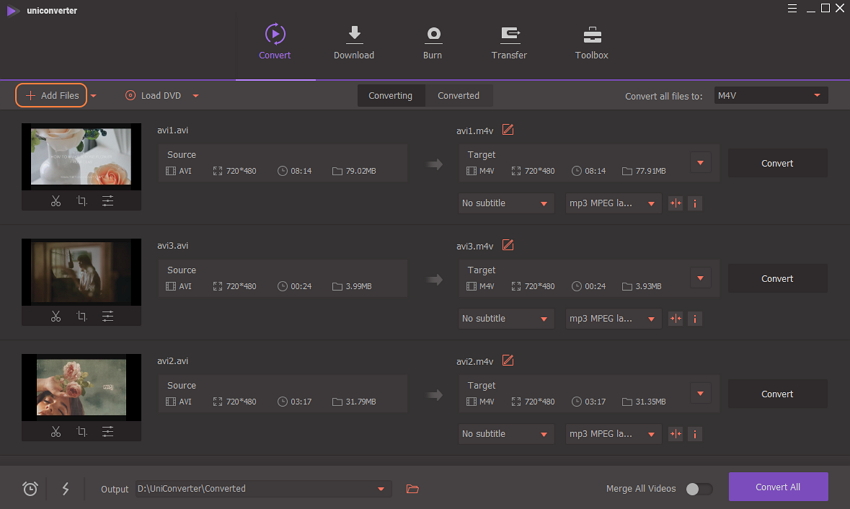Viewport: 850px width, 509px height.
Task: Open the Download section
Action: (354, 42)
